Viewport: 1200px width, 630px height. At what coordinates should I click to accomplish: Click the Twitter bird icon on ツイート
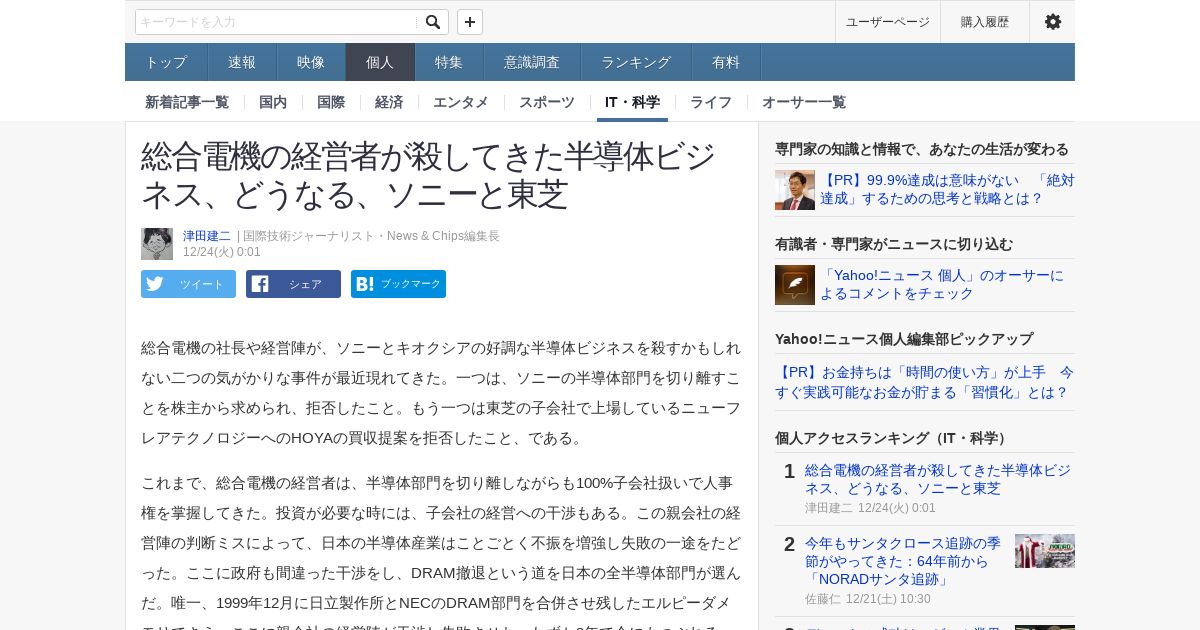155,284
